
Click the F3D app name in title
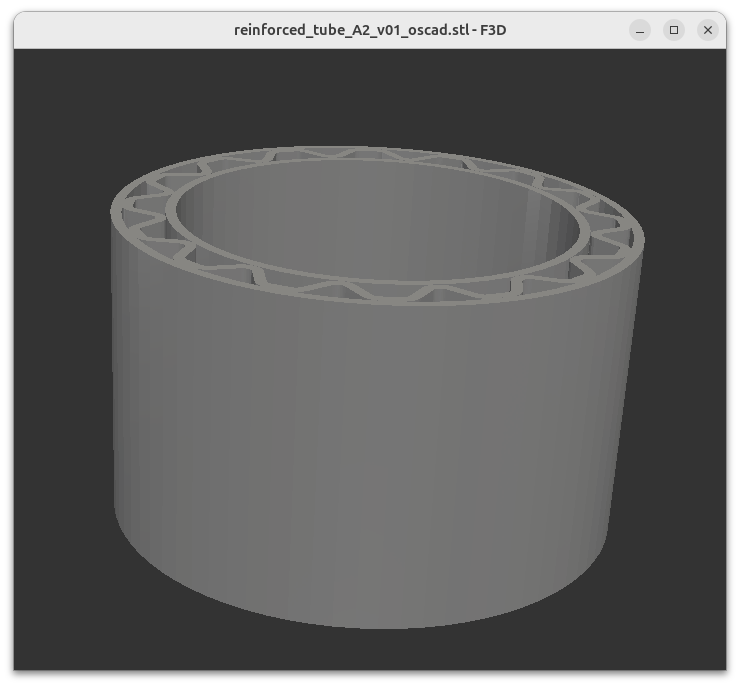pyautogui.click(x=493, y=30)
